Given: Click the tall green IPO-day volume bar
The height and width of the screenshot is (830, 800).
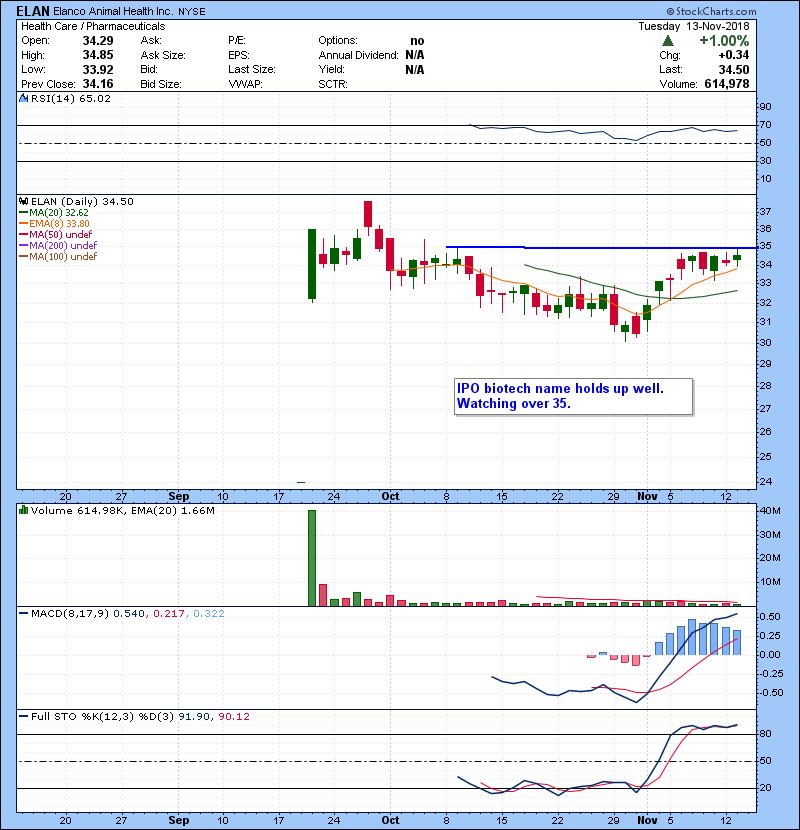Looking at the screenshot, I should tap(312, 558).
